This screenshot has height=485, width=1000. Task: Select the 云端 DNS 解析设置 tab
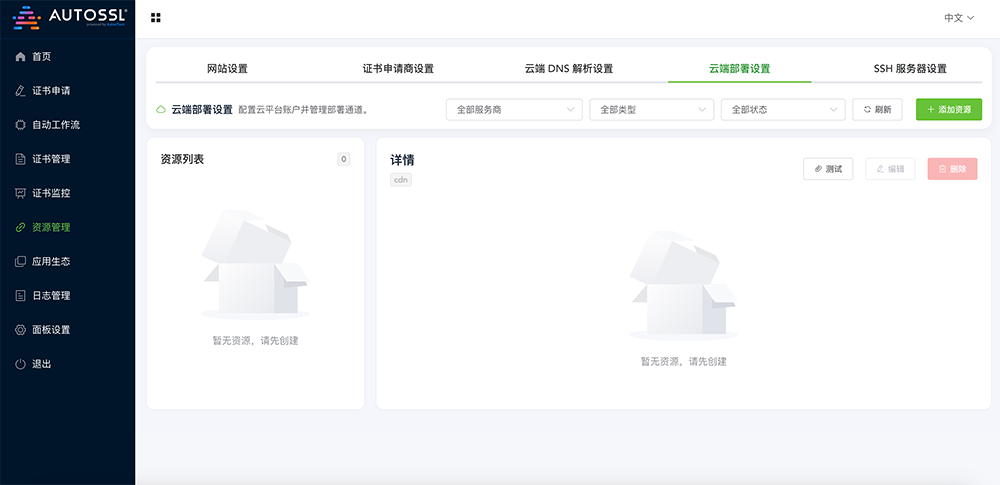tap(568, 69)
